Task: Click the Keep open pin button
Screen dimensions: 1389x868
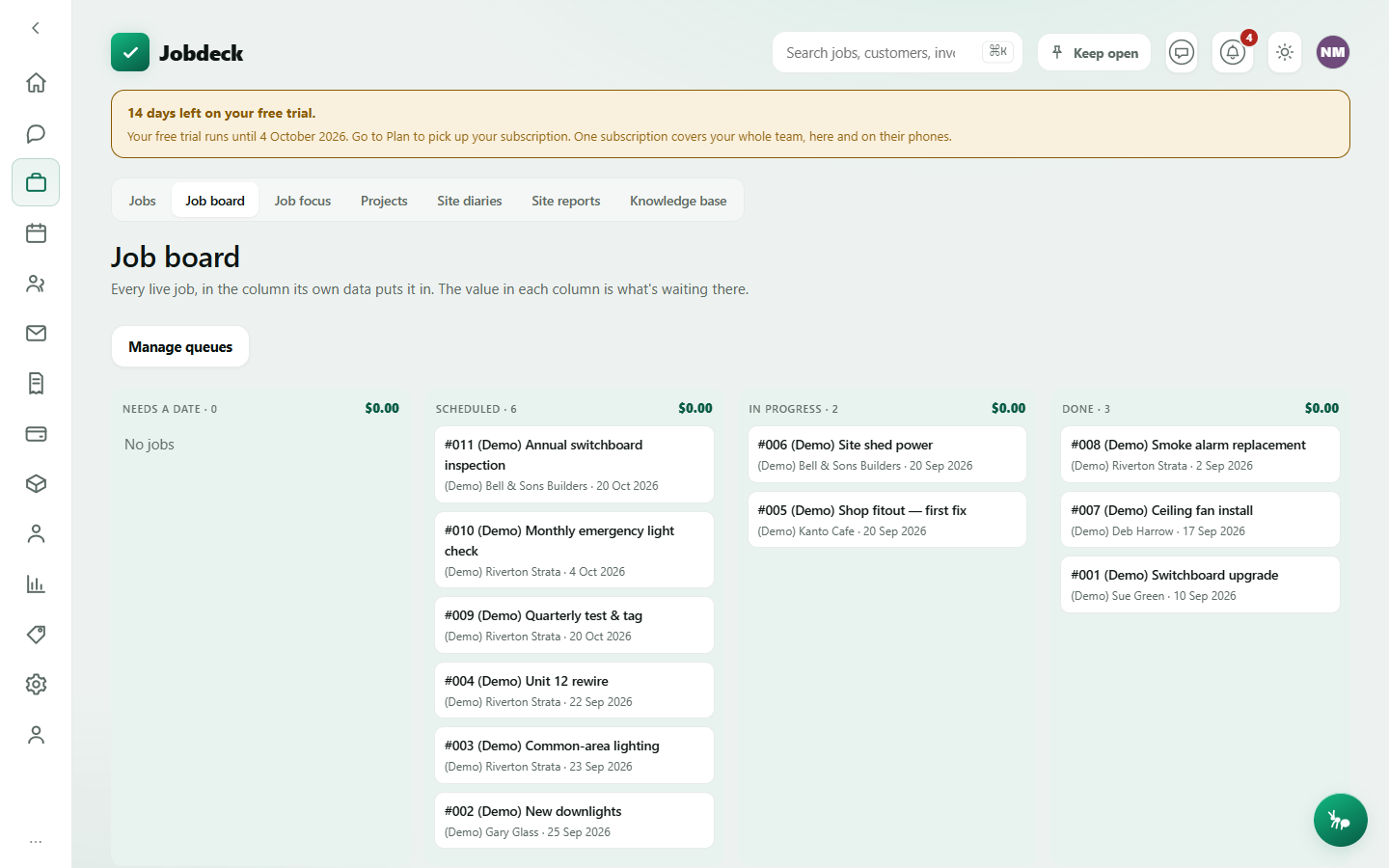Action: (1094, 53)
